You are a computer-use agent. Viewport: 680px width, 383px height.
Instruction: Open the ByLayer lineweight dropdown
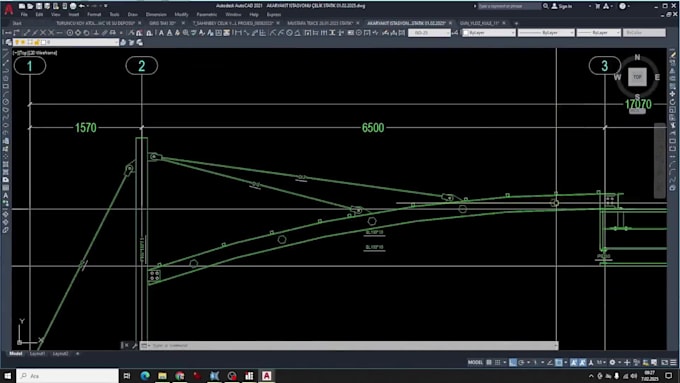pyautogui.click(x=598, y=33)
